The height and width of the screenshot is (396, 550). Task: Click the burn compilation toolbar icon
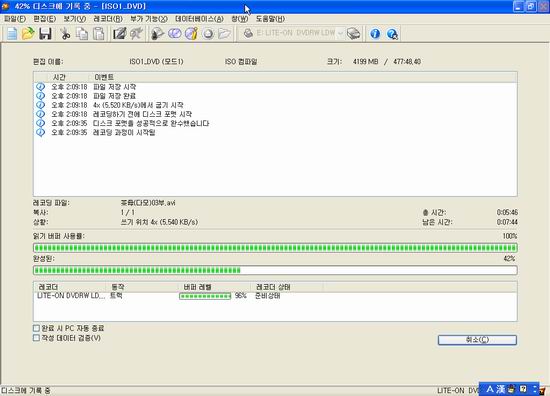[157, 34]
